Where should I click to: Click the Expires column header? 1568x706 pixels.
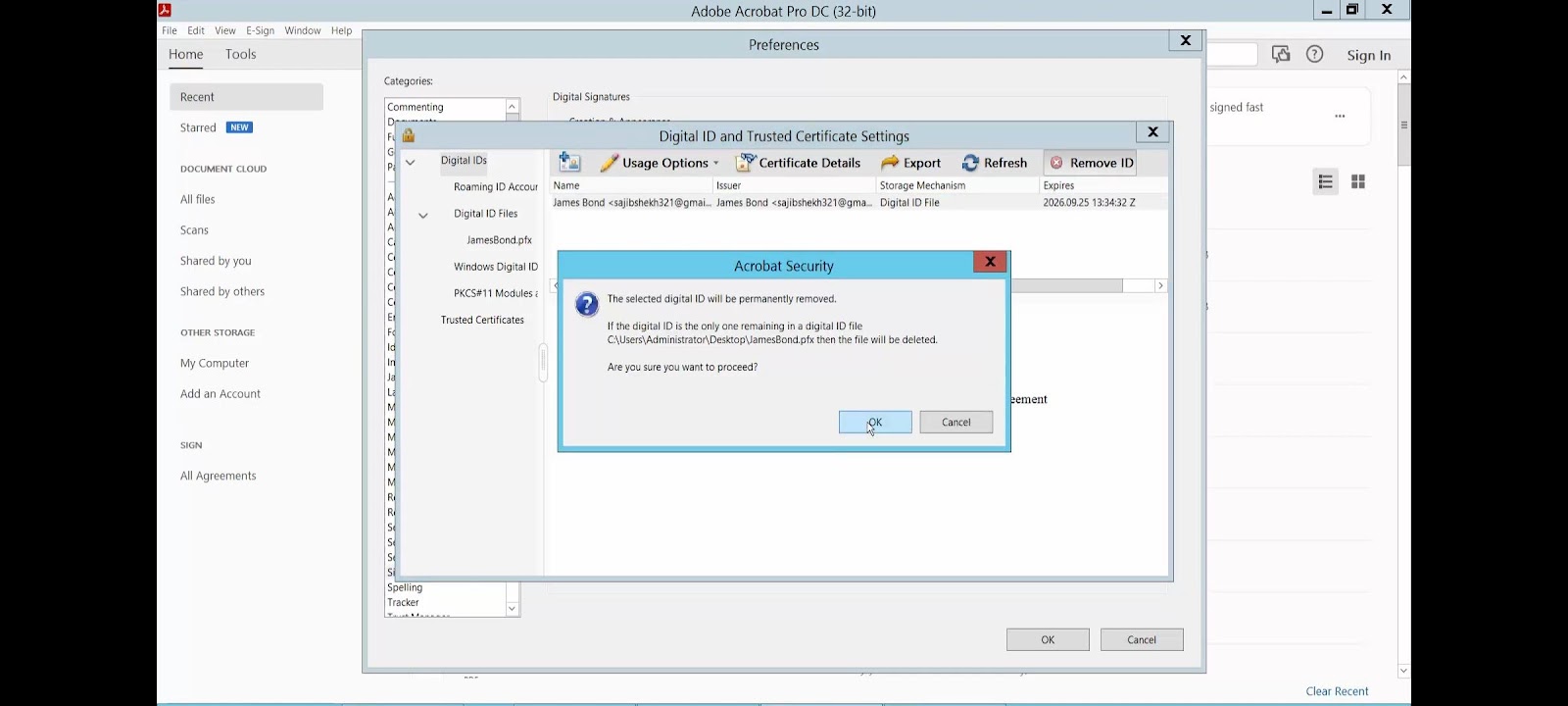(1103, 185)
